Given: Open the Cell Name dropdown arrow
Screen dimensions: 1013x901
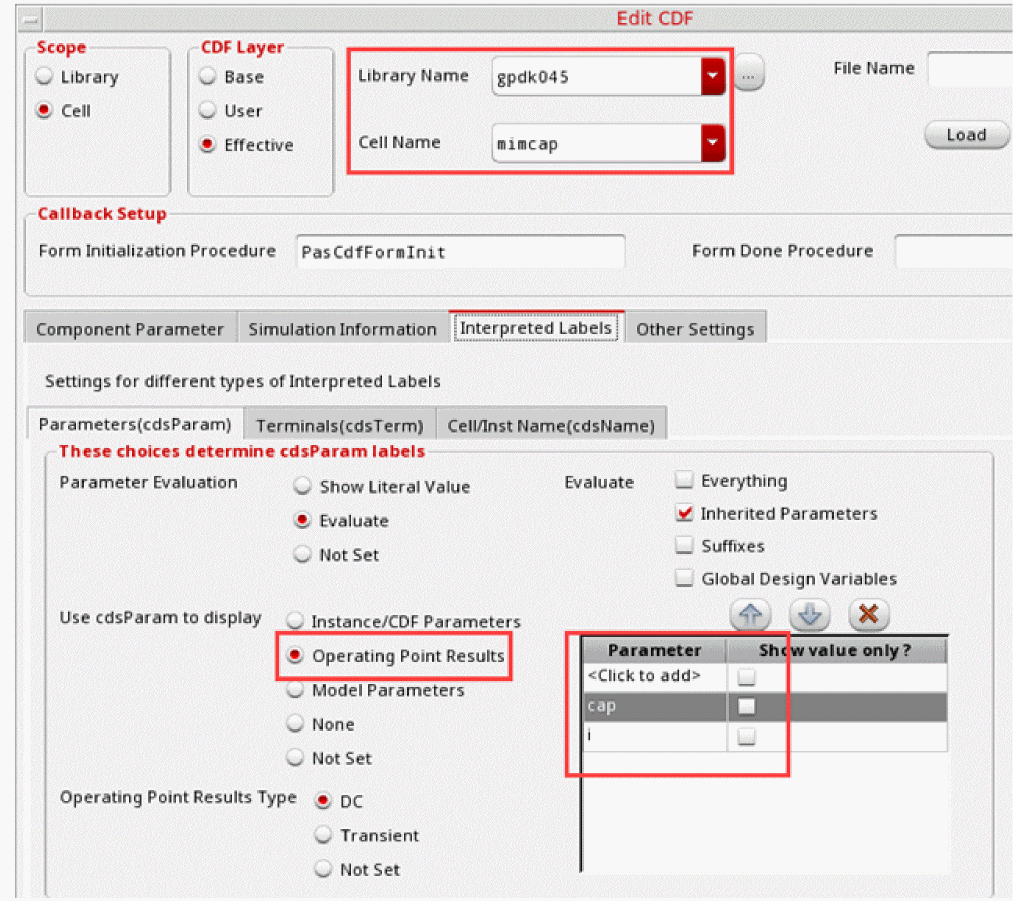Looking at the screenshot, I should 713,143.
